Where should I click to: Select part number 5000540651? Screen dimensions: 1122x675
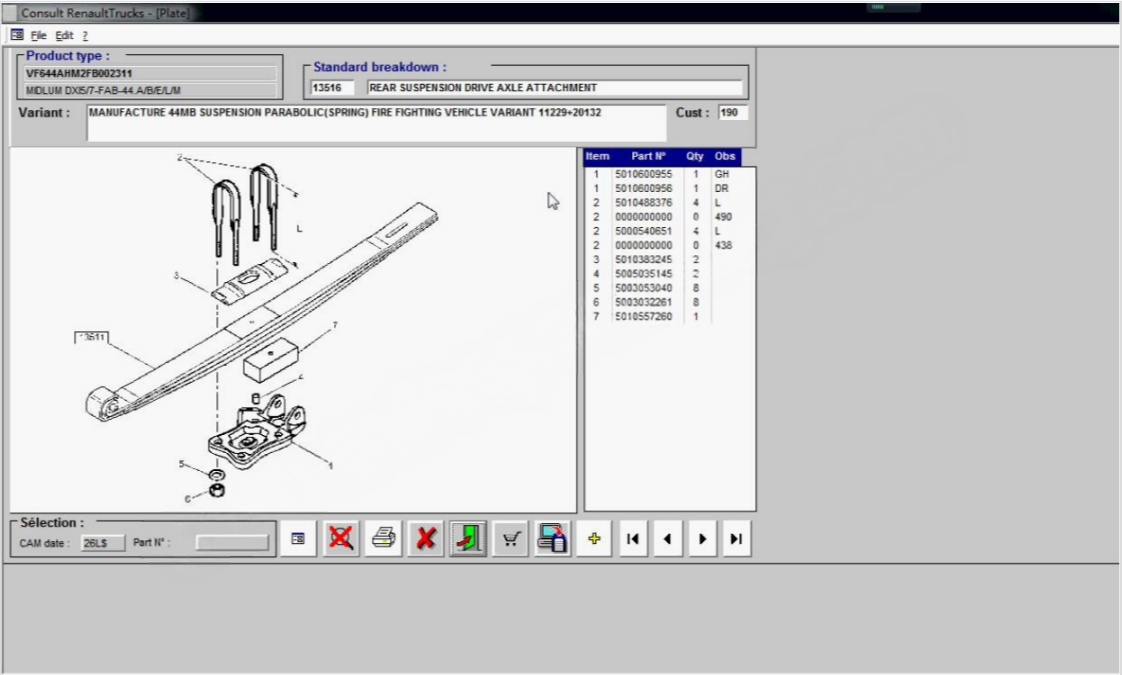click(643, 231)
